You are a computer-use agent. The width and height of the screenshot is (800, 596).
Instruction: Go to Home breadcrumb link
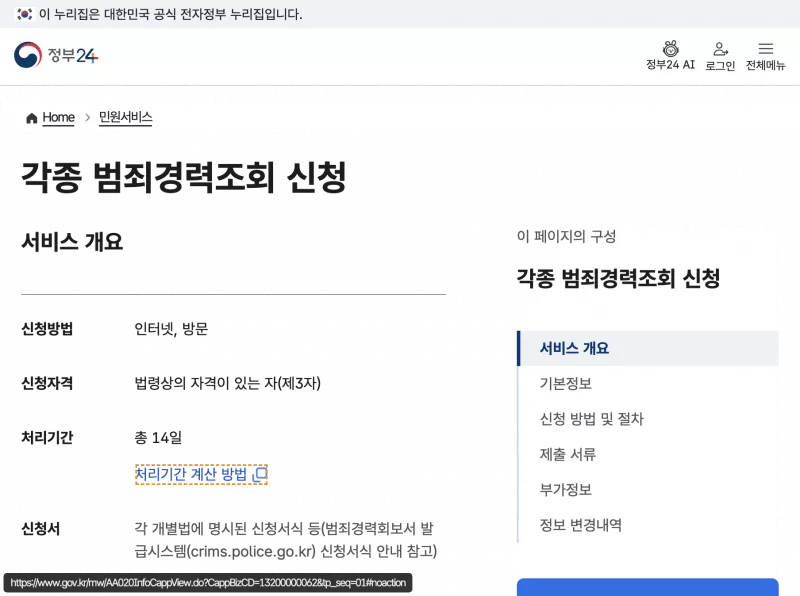coord(59,117)
